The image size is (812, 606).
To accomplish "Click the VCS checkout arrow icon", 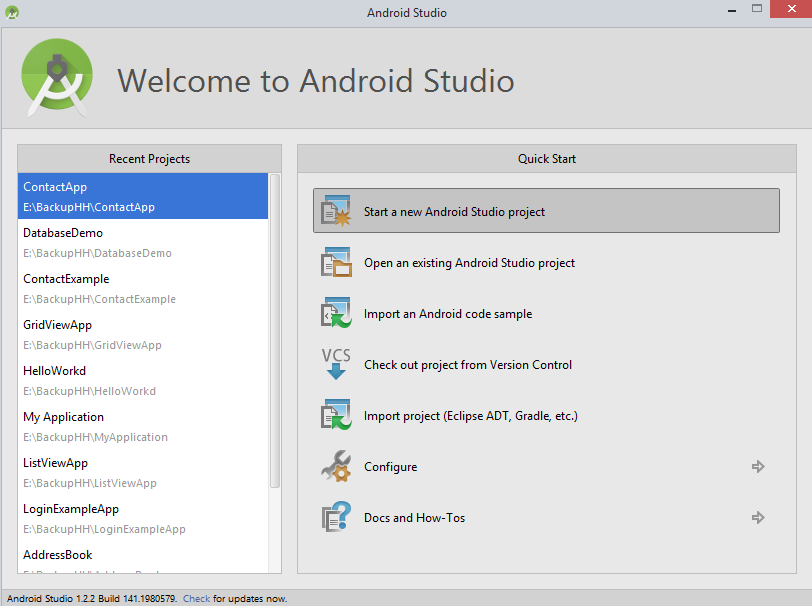I will pyautogui.click(x=336, y=364).
